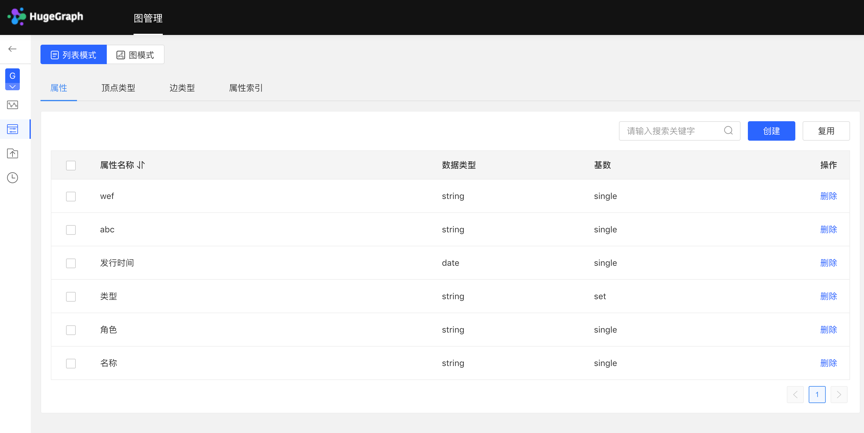The width and height of the screenshot is (864, 433).
Task: Go back using the left arrow icon
Action: pyautogui.click(x=12, y=49)
